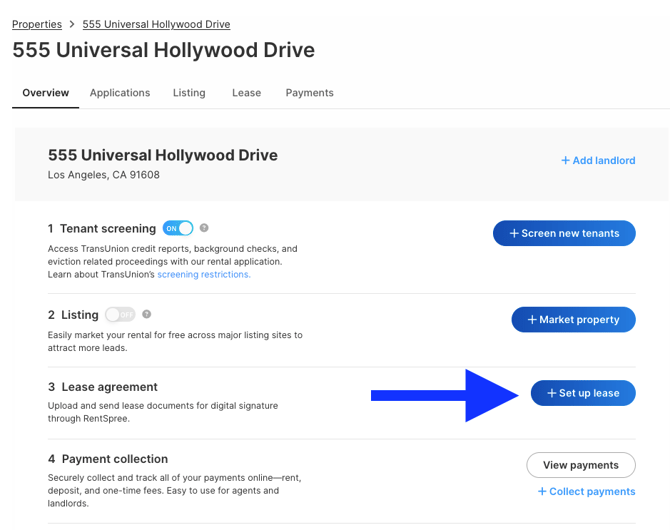The image size is (670, 530).
Task: Click the View payments button
Action: pos(581,465)
